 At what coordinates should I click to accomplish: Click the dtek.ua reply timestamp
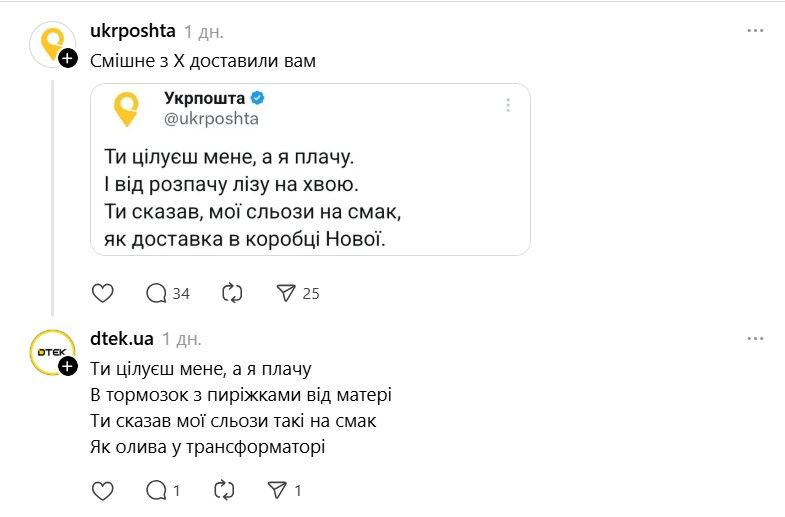(181, 338)
